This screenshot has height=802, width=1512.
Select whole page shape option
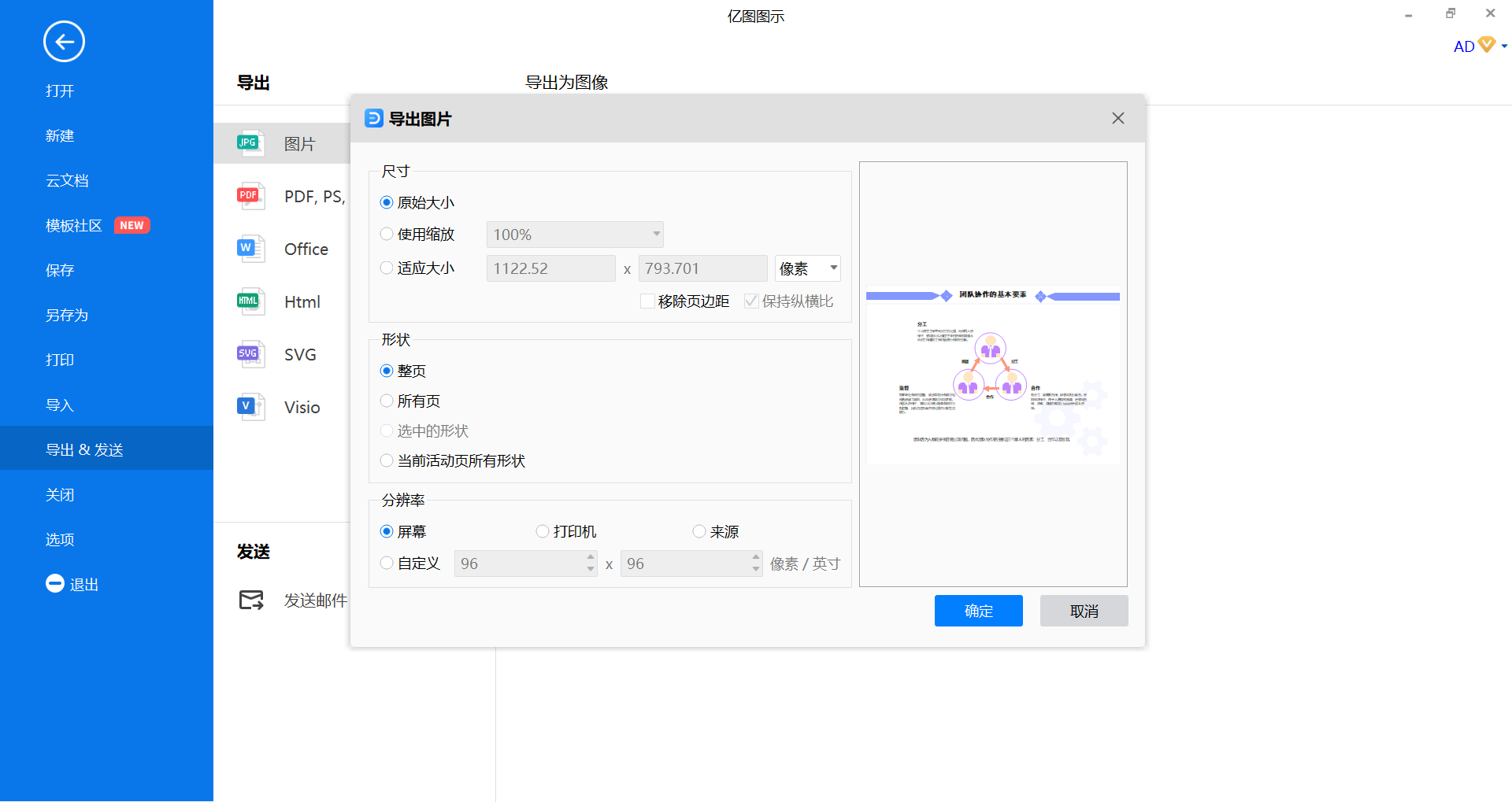(x=387, y=371)
